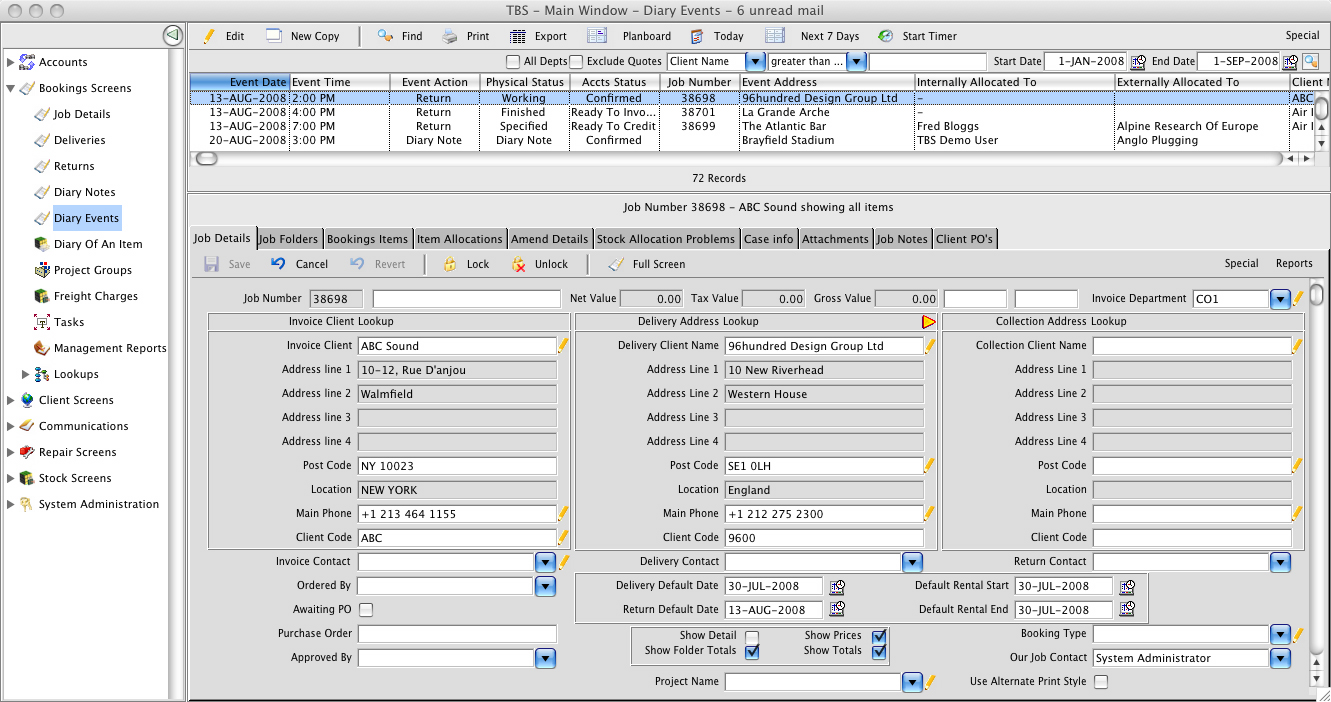The image size is (1331, 702).
Task: Click the pencil icon beside Invoice Client
Action: (x=563, y=346)
